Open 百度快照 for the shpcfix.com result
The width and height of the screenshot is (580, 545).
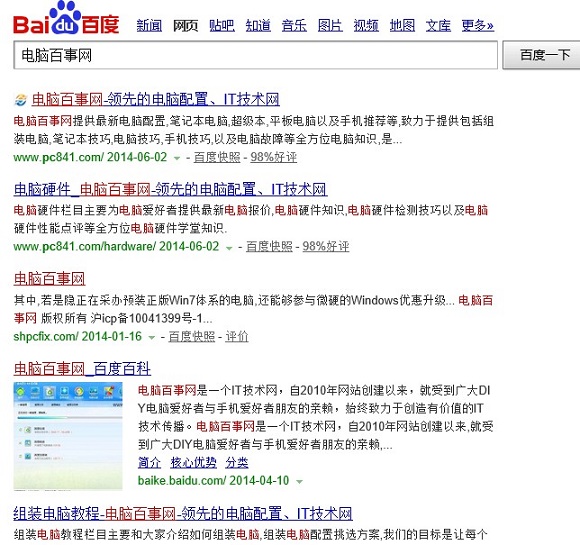192,336
